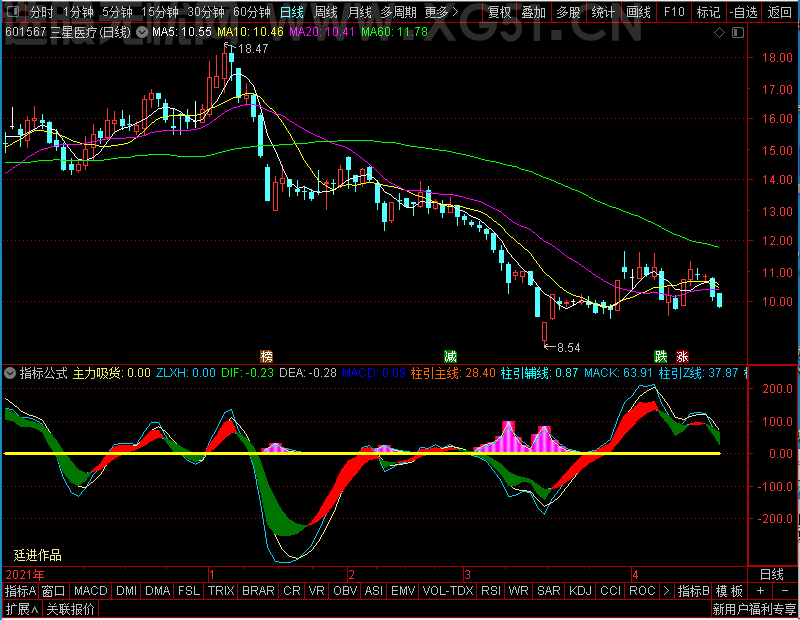800x620 pixels.
Task: Select the WR indicator tab
Action: coord(518,591)
